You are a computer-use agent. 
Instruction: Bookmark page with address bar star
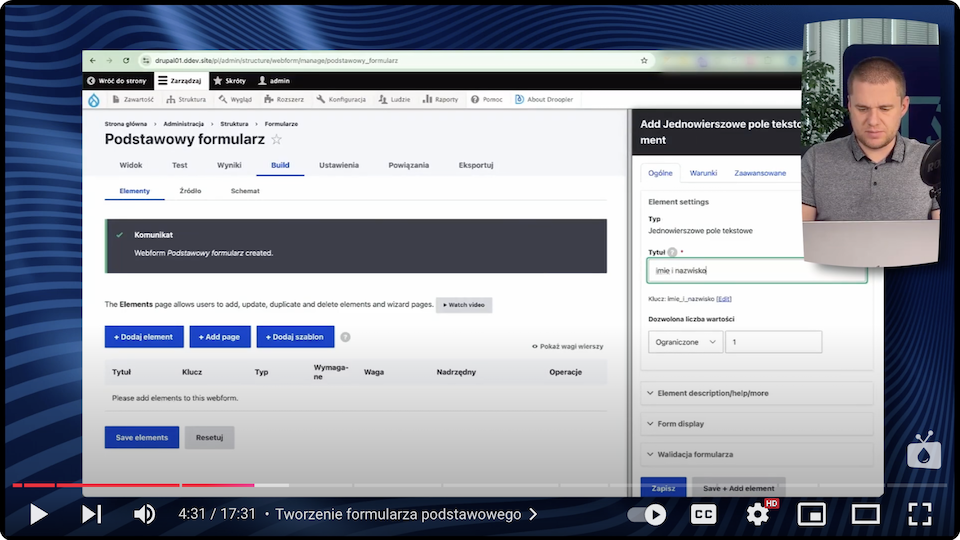(x=644, y=61)
